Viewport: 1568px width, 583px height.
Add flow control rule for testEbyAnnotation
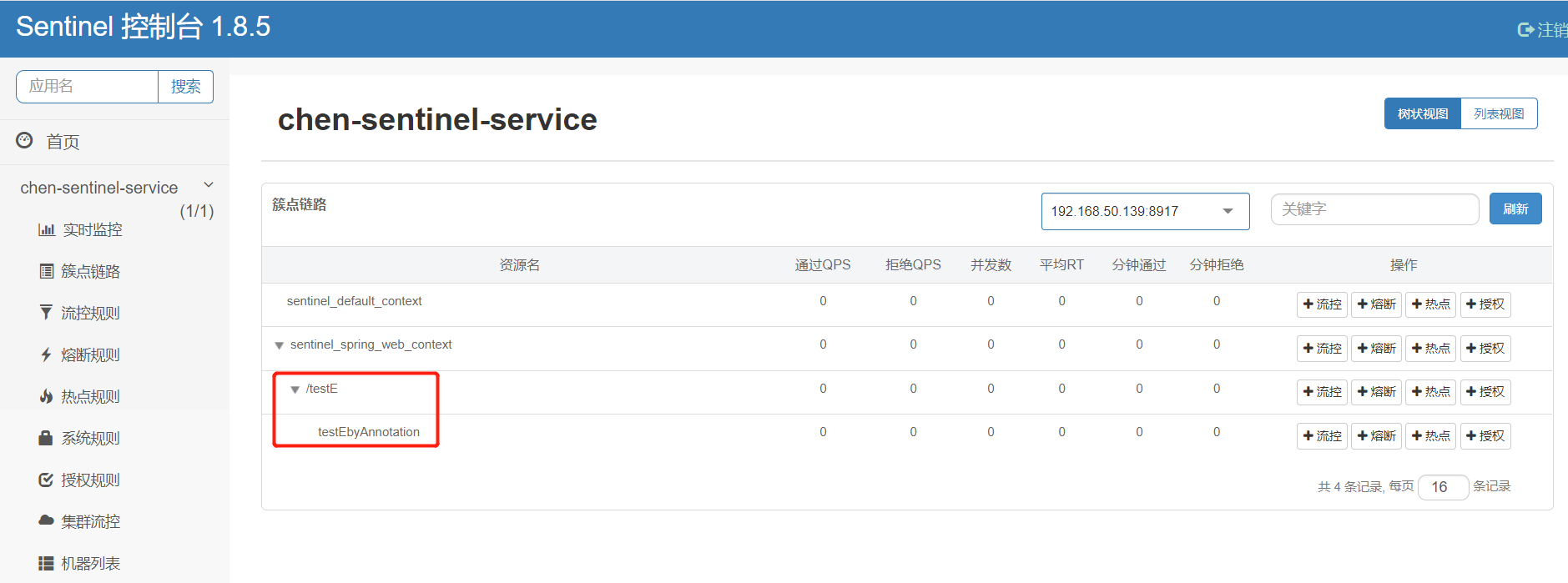1322,435
